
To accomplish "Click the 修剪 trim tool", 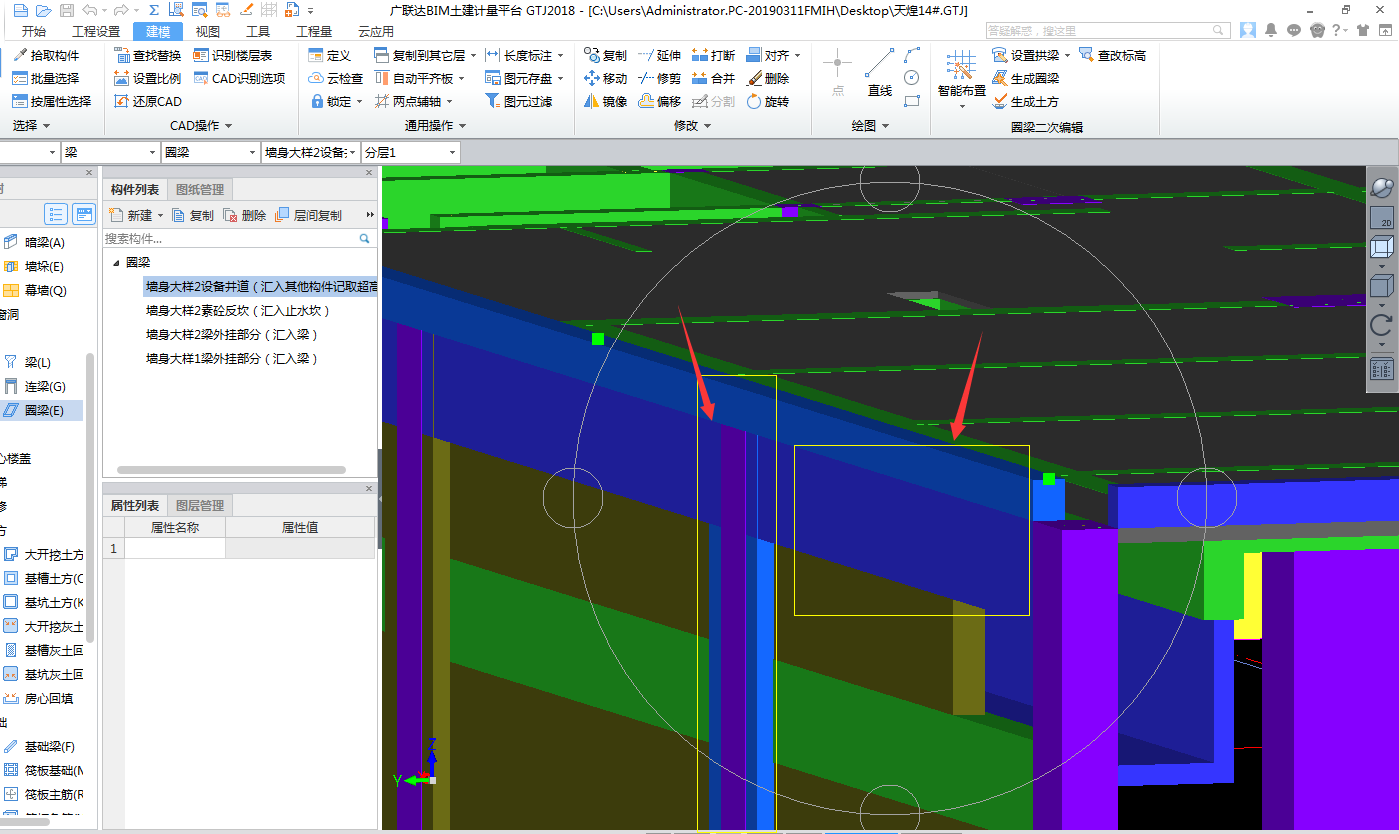I will coord(659,78).
